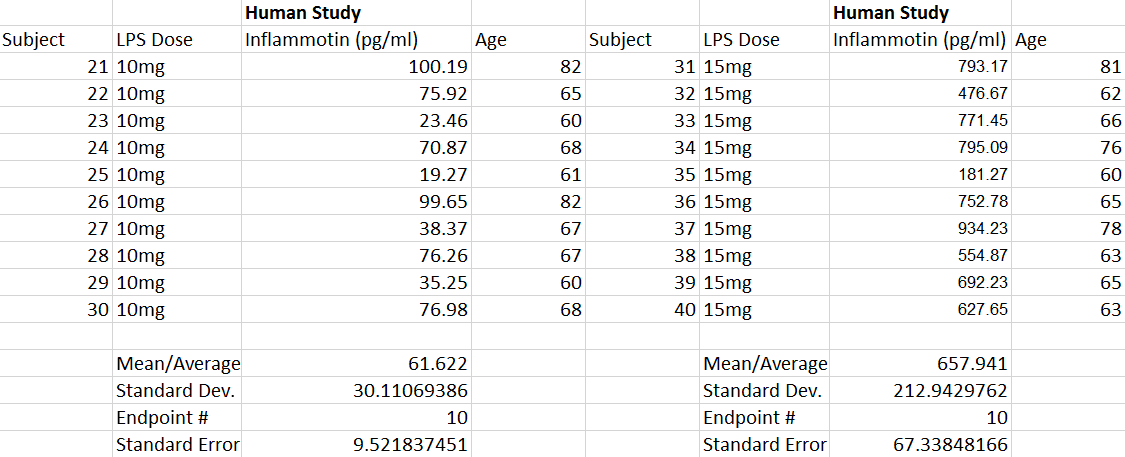This screenshot has width=1125, height=457.
Task: Click the Inflammotin value 19.27
Action: tap(445, 176)
